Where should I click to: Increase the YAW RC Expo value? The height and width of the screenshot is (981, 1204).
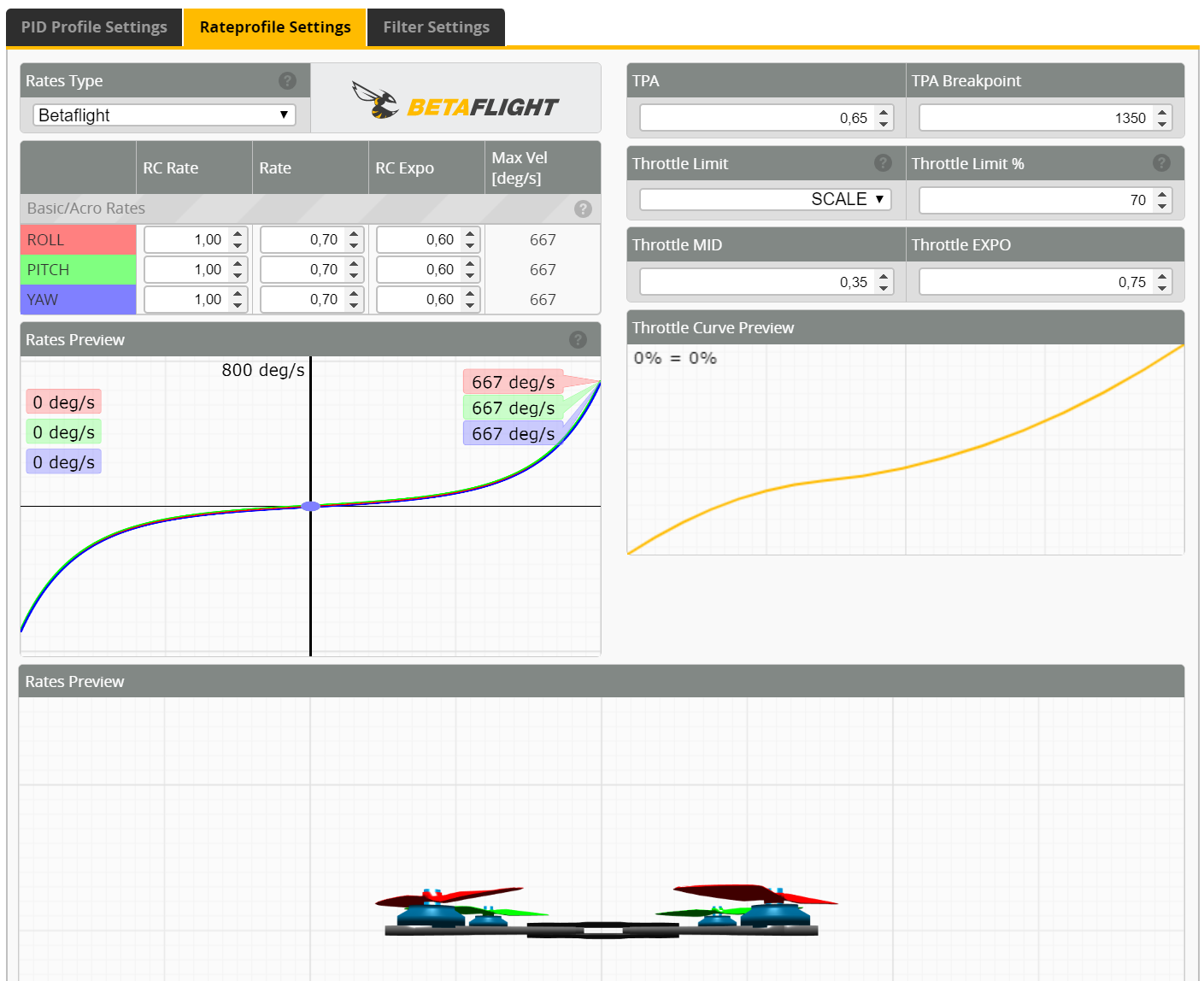[470, 294]
